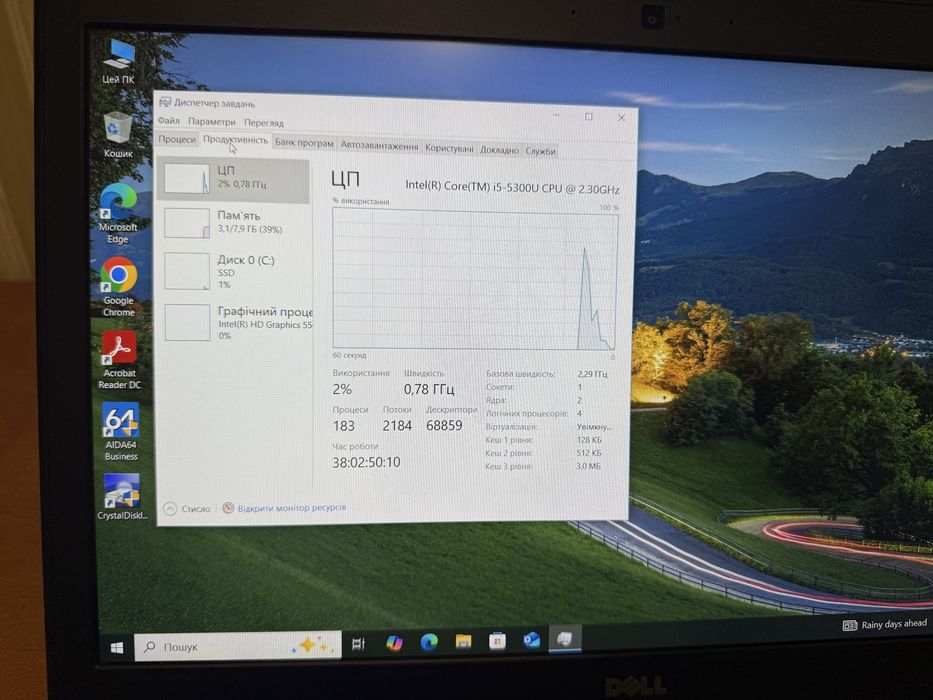
Task: Click the Intel Core i5-5300U CPU name text
Action: [x=512, y=187]
